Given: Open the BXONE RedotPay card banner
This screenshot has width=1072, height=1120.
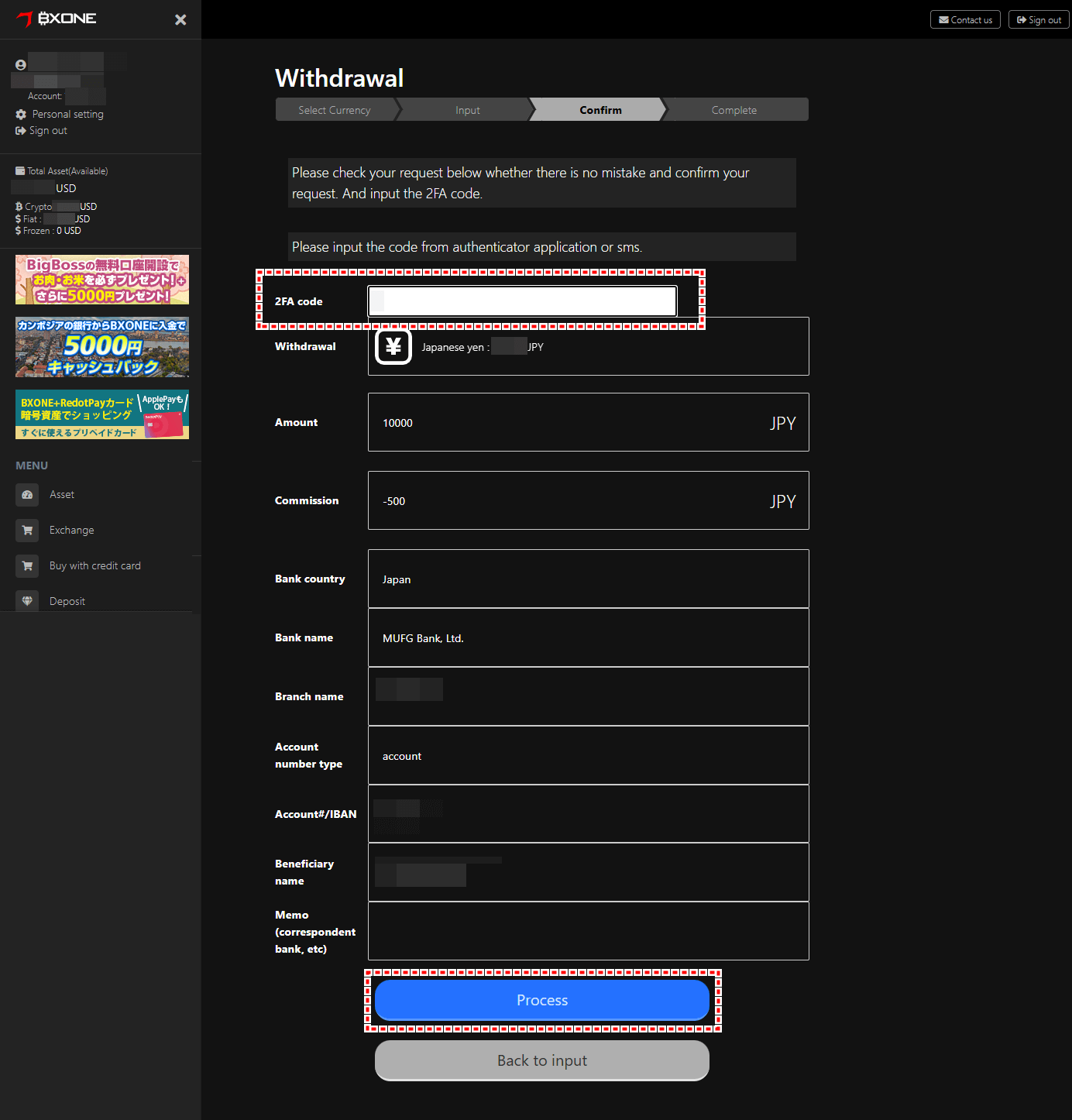Looking at the screenshot, I should pos(102,414).
